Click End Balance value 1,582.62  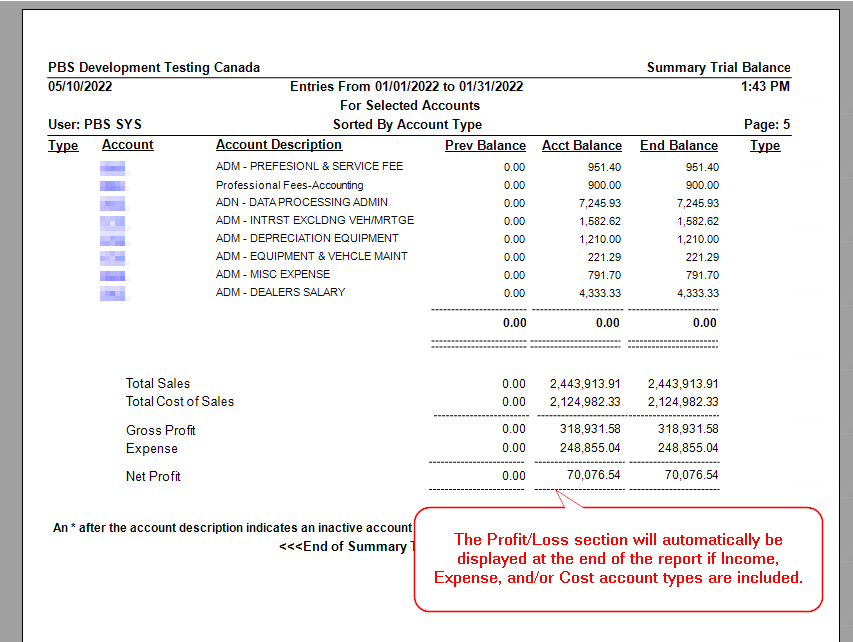click(697, 221)
